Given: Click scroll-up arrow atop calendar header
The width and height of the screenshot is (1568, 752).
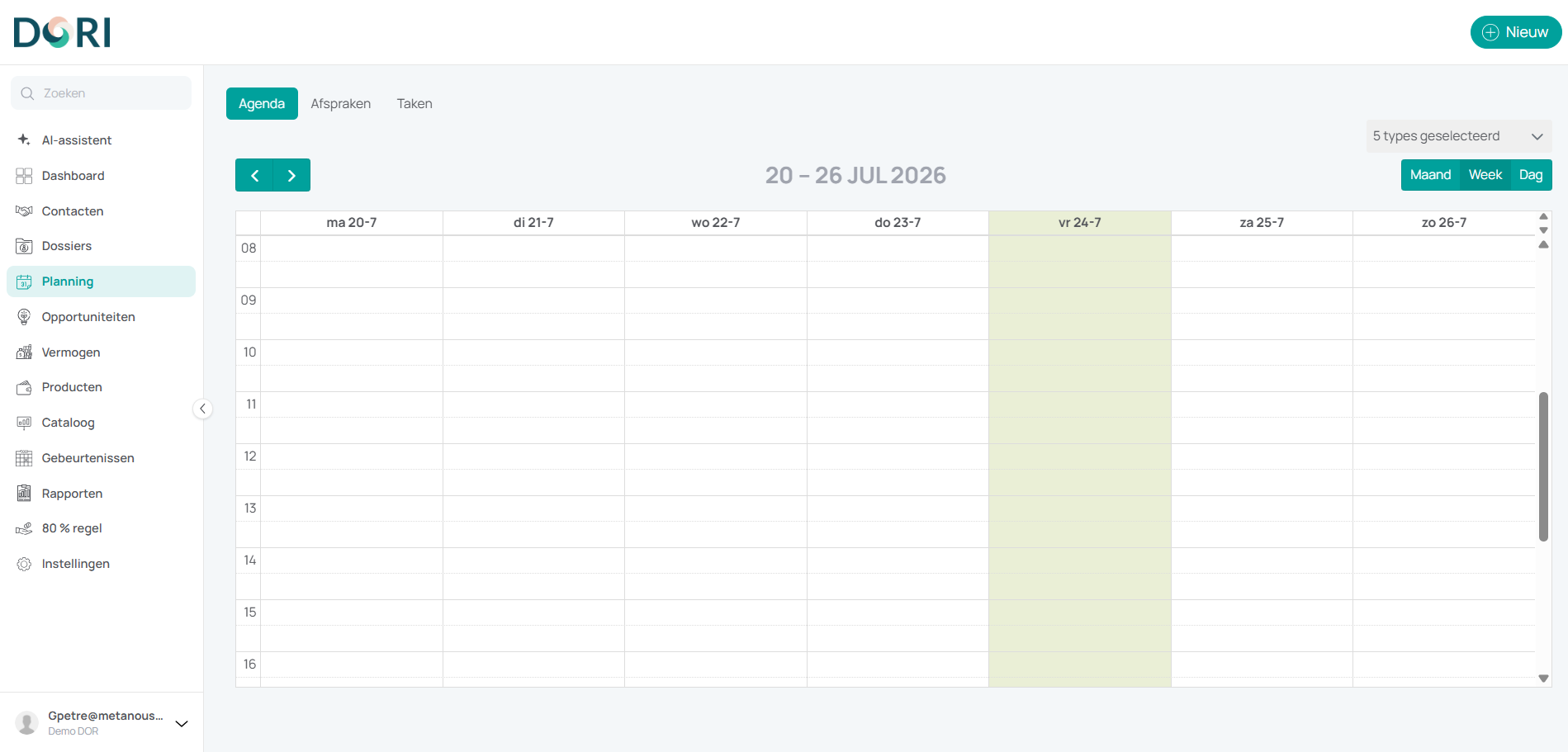Looking at the screenshot, I should click(1543, 216).
